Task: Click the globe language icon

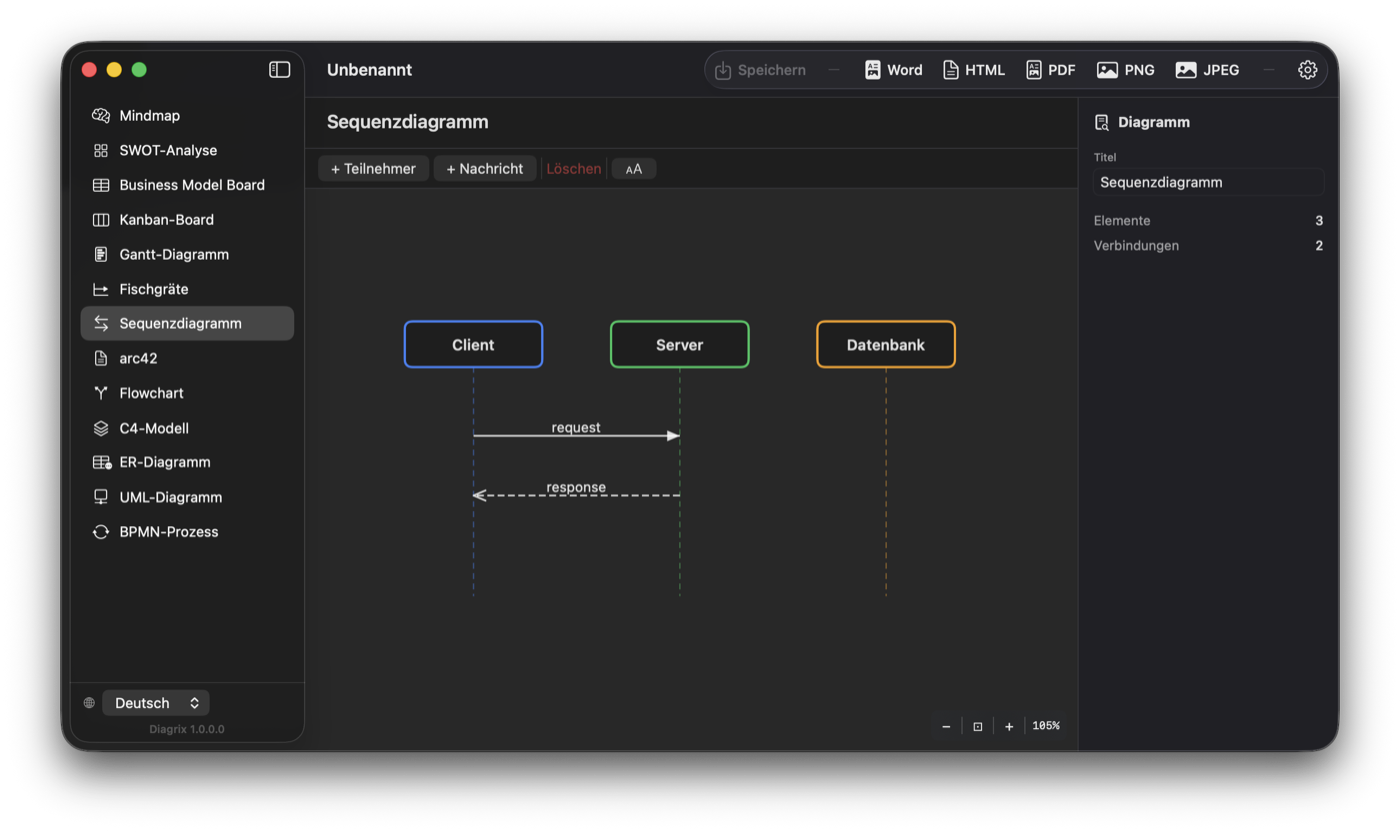Action: click(x=89, y=703)
